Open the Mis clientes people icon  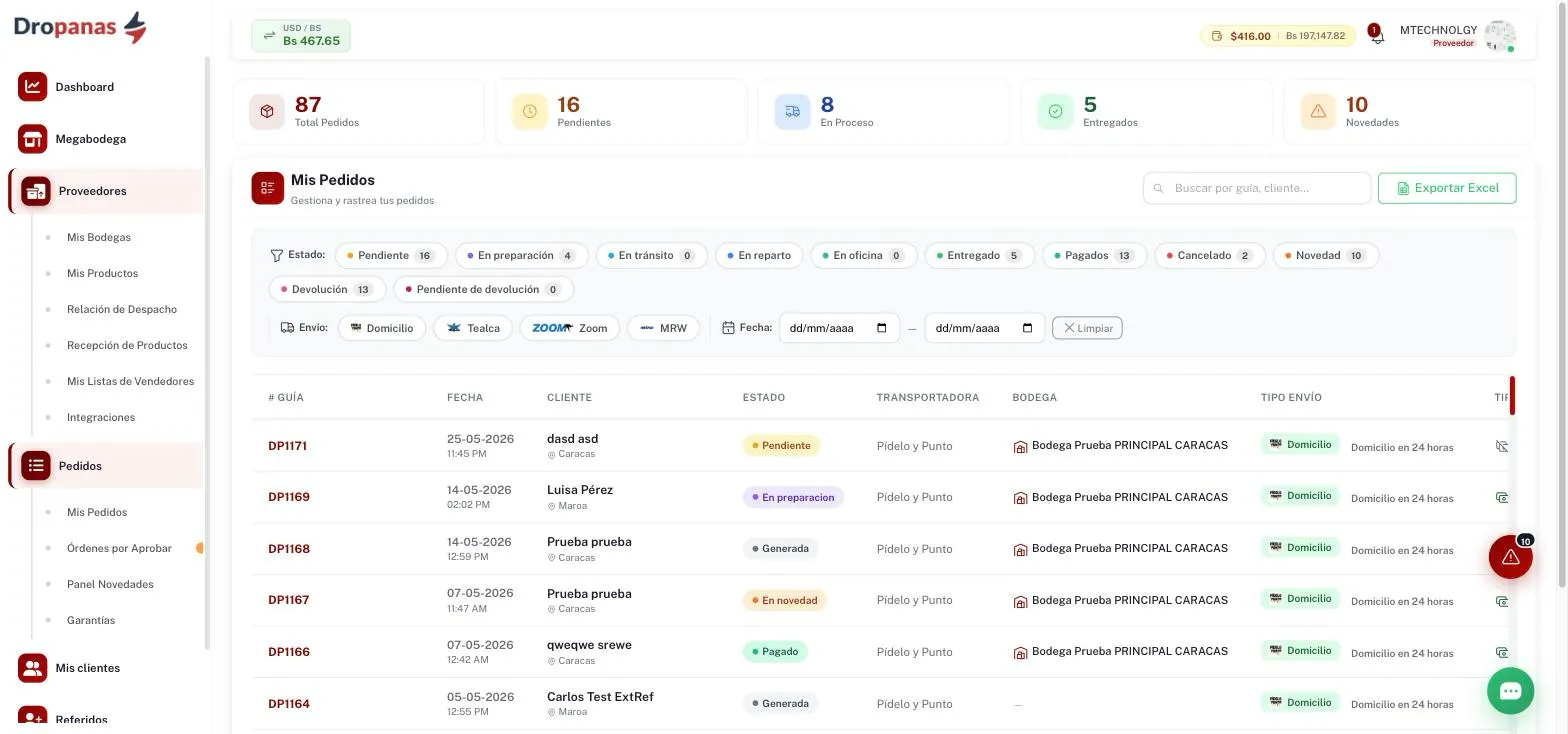(x=33, y=668)
